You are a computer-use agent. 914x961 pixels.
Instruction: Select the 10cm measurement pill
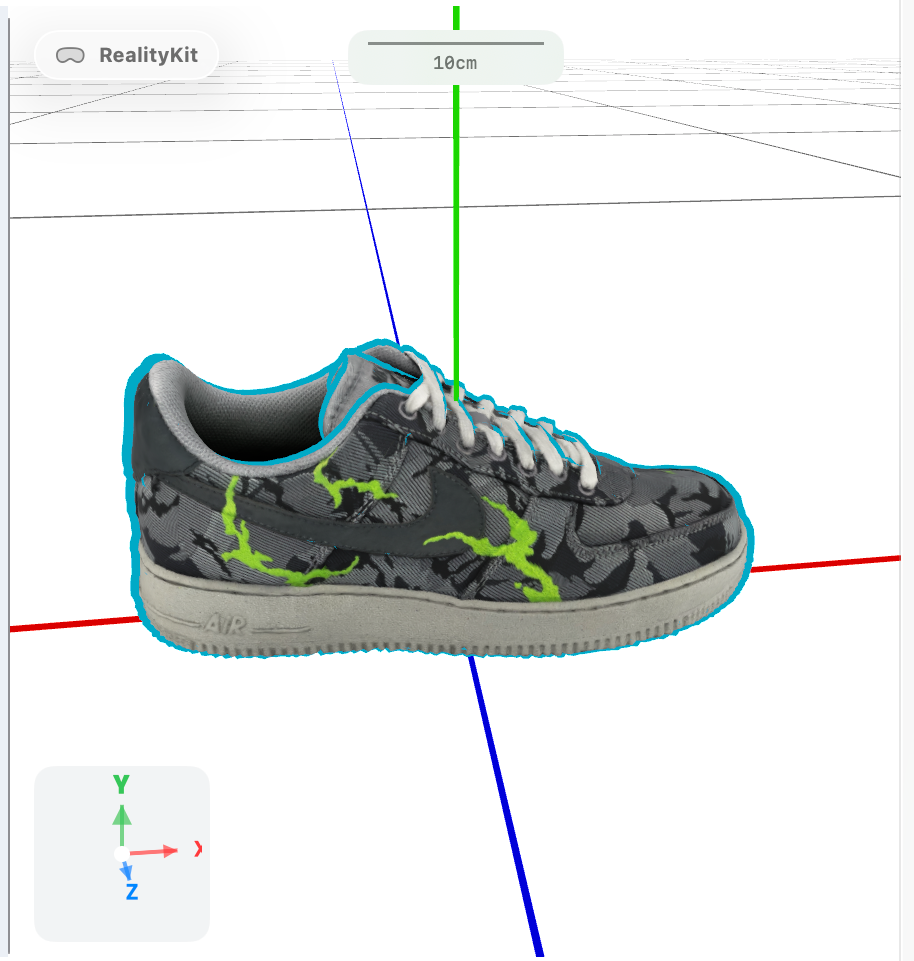(x=455, y=60)
